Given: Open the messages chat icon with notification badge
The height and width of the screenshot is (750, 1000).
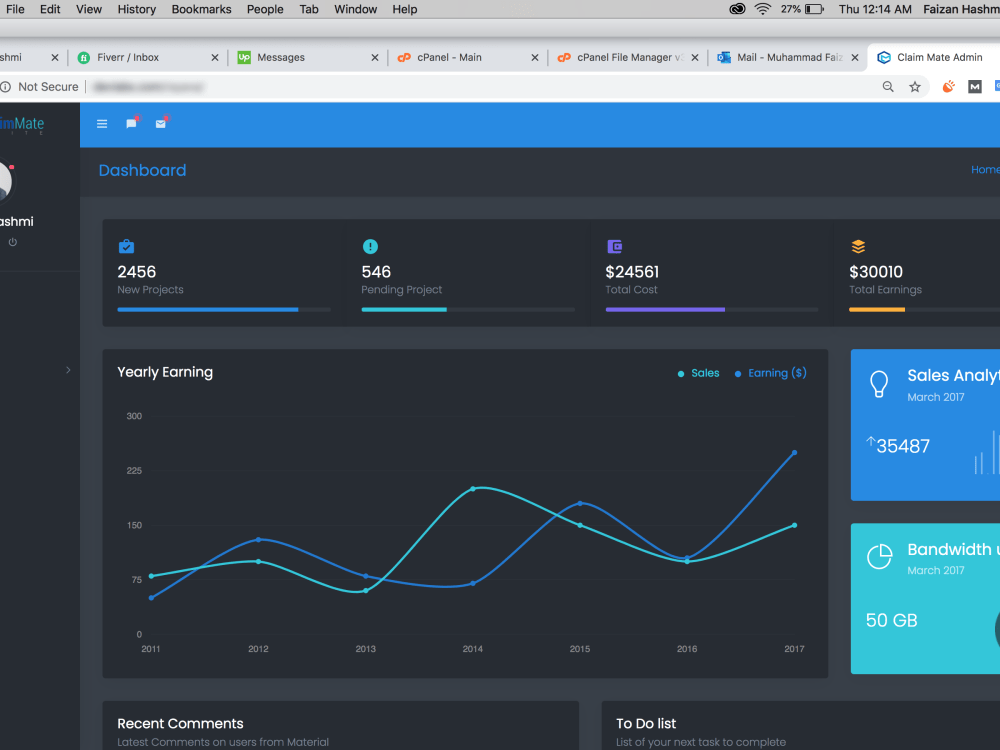Looking at the screenshot, I should 131,123.
